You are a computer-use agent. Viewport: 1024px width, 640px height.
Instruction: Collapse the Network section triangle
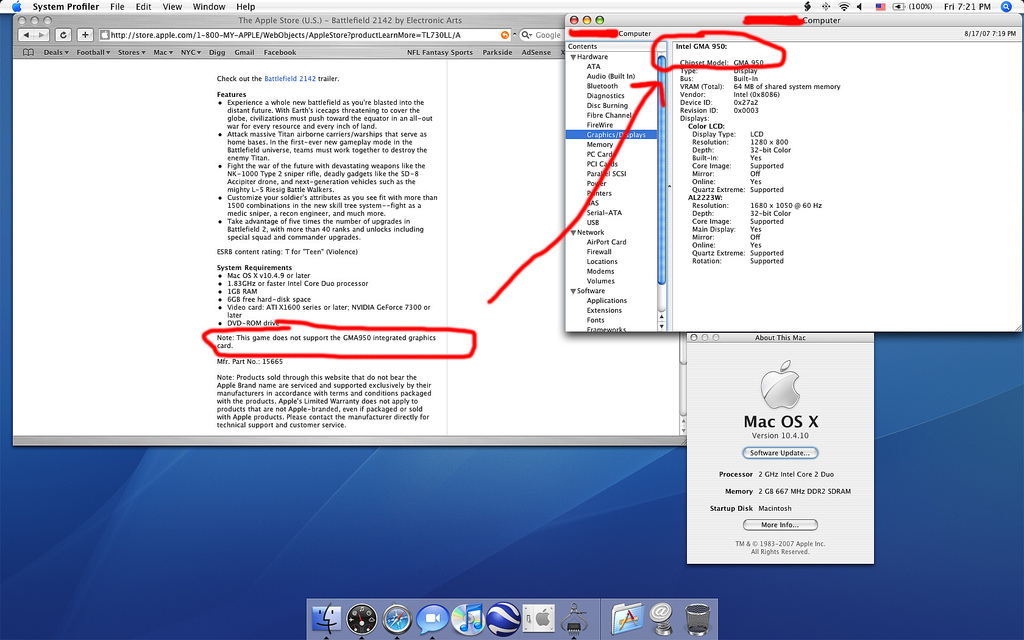click(x=573, y=232)
